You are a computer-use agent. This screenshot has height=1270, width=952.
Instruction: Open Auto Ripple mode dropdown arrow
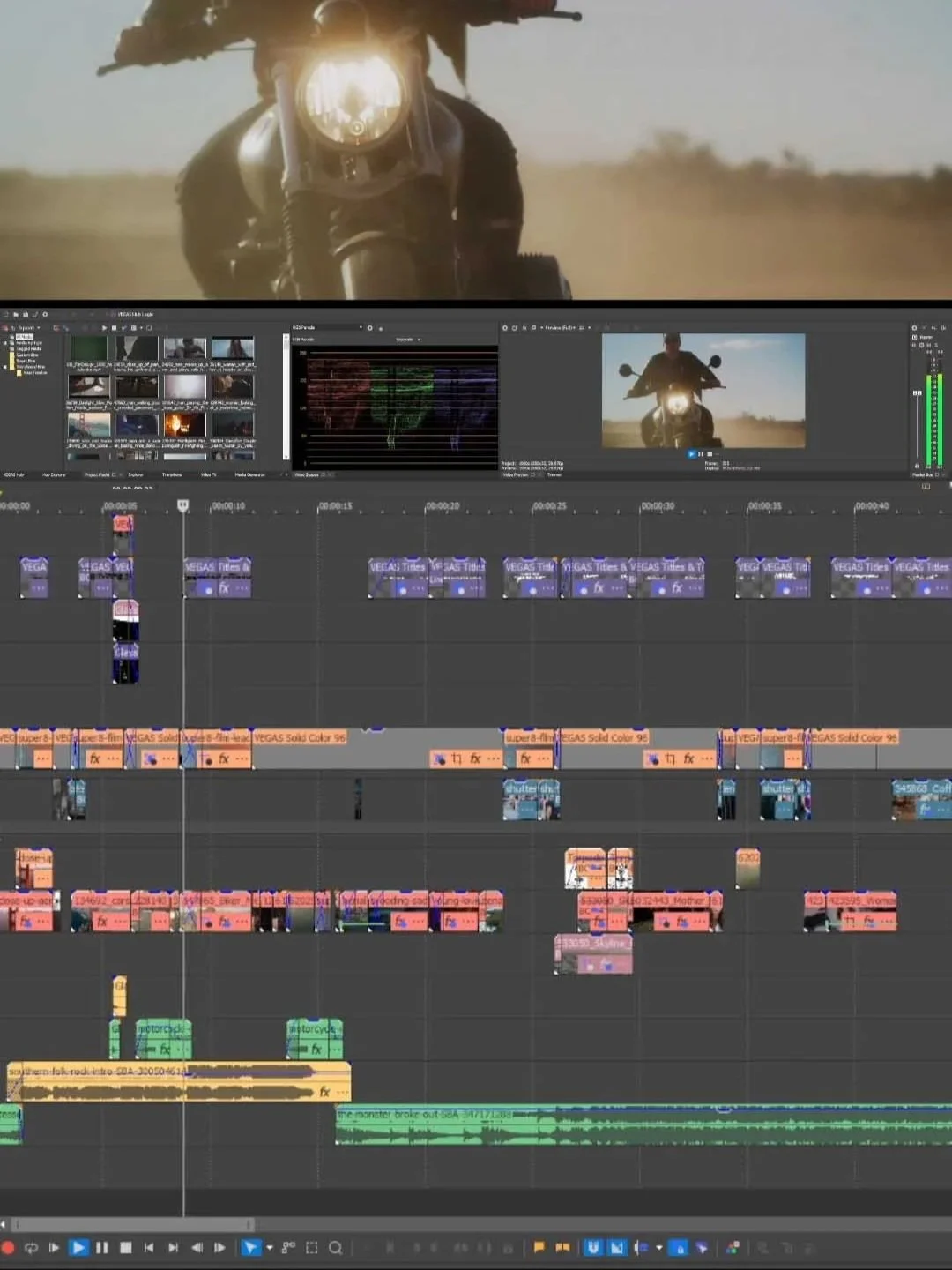(659, 1247)
